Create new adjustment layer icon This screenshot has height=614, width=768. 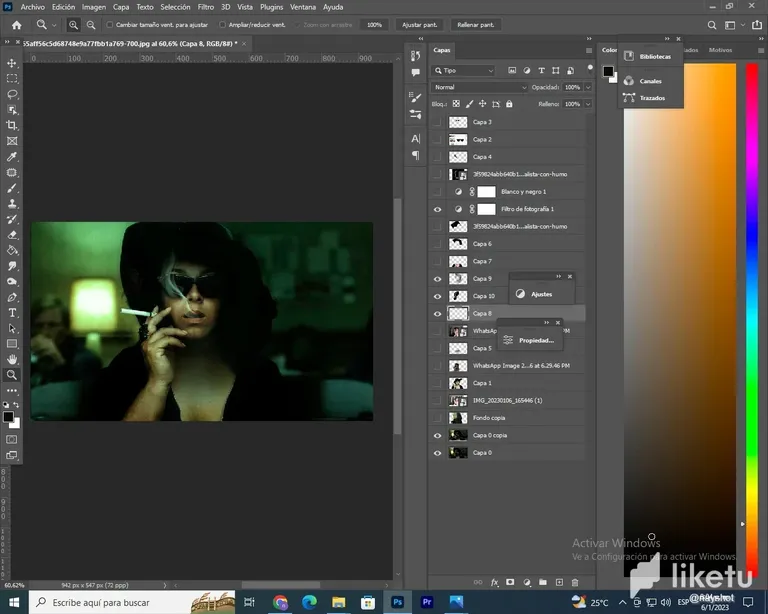527,582
